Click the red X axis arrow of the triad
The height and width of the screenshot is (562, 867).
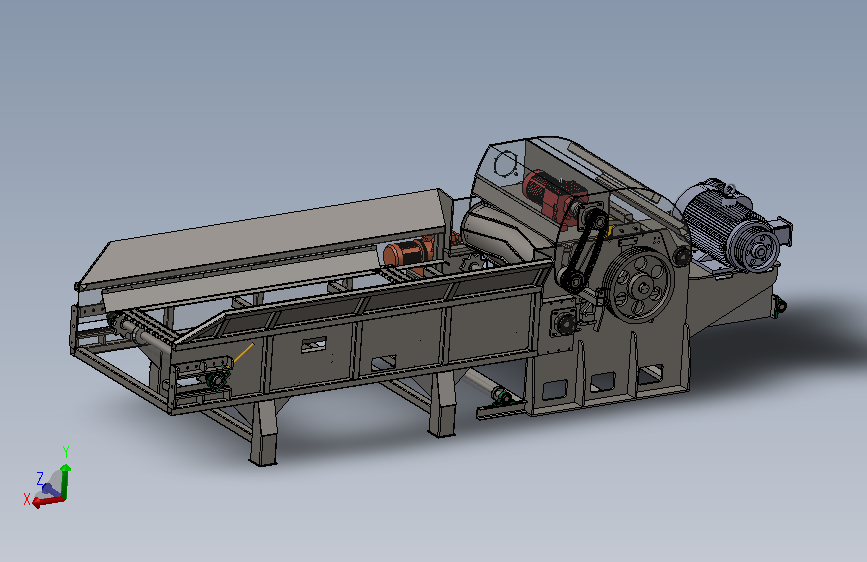[x=48, y=501]
